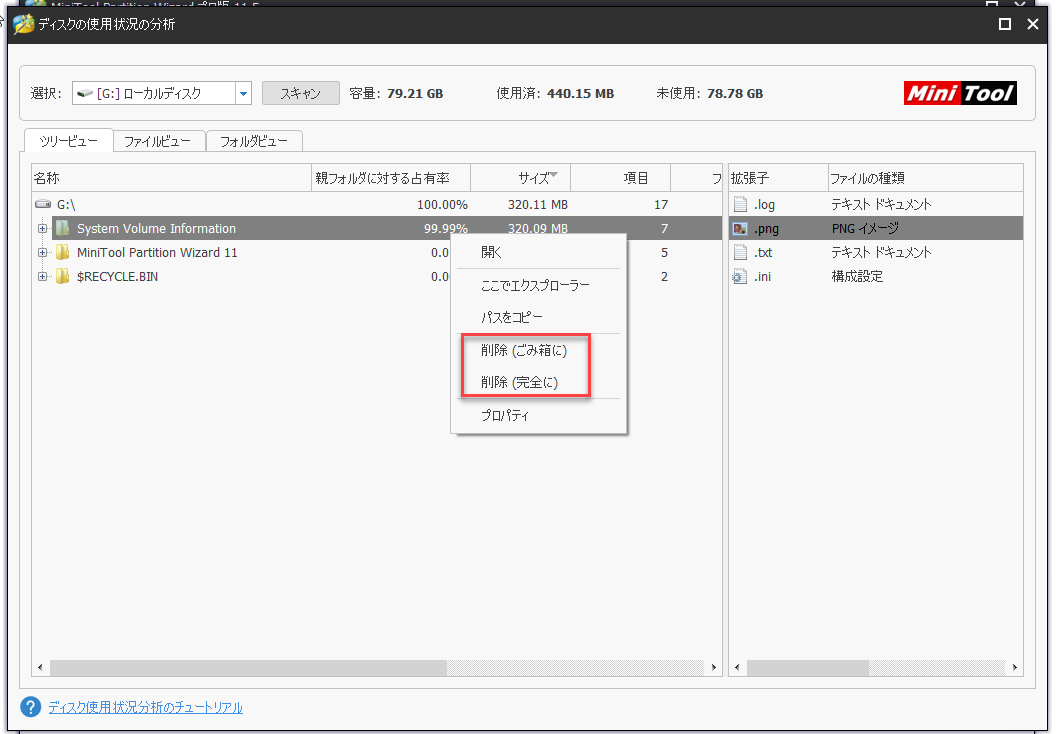Expand the MiniTool Partition Wizard 11 folder
1056x734 pixels.
[x=41, y=252]
